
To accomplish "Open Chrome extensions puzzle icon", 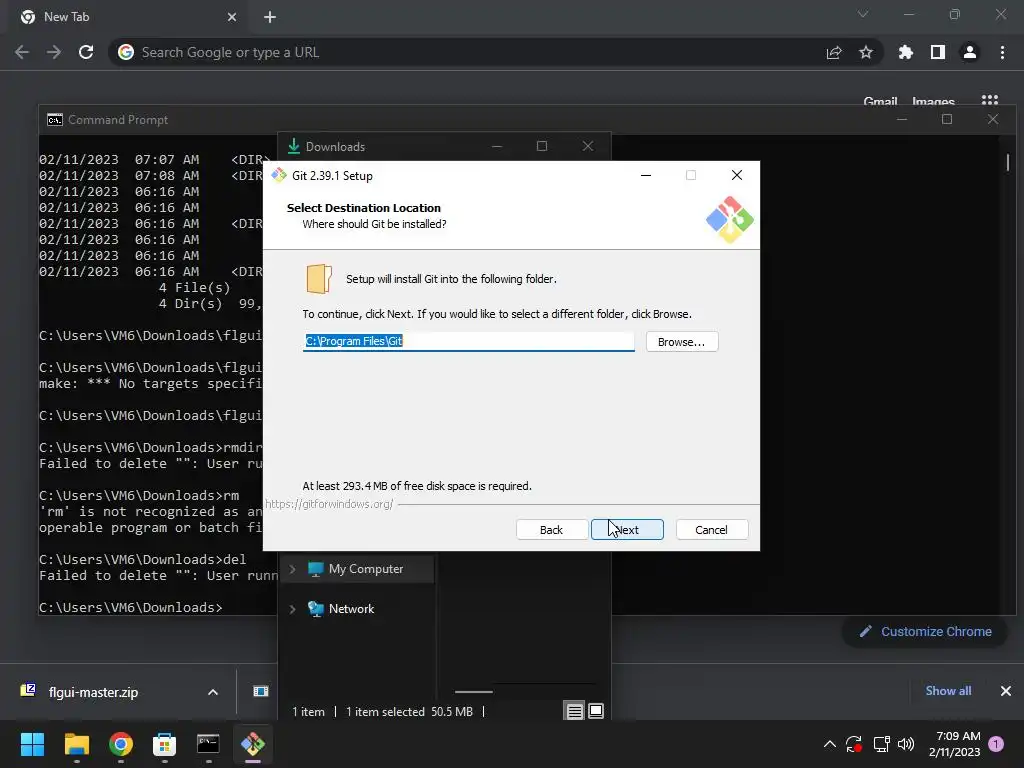I will tap(905, 52).
